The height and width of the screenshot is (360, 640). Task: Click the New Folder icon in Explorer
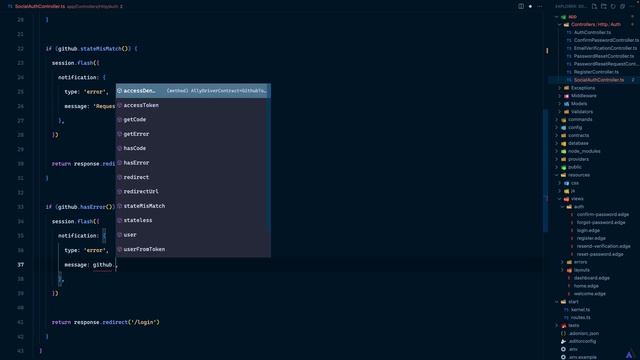(x=604, y=6)
